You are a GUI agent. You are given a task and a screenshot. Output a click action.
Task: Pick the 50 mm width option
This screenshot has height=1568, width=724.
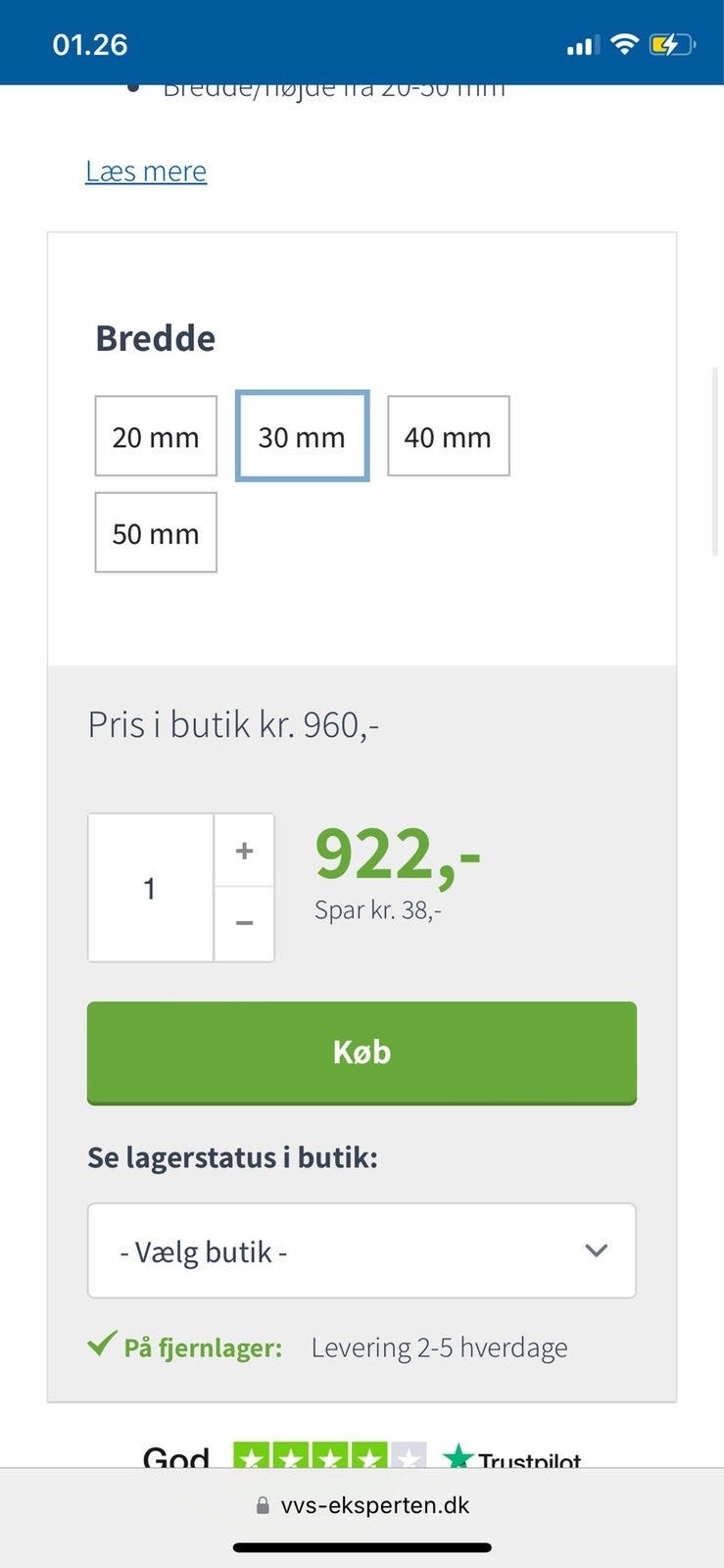[156, 532]
